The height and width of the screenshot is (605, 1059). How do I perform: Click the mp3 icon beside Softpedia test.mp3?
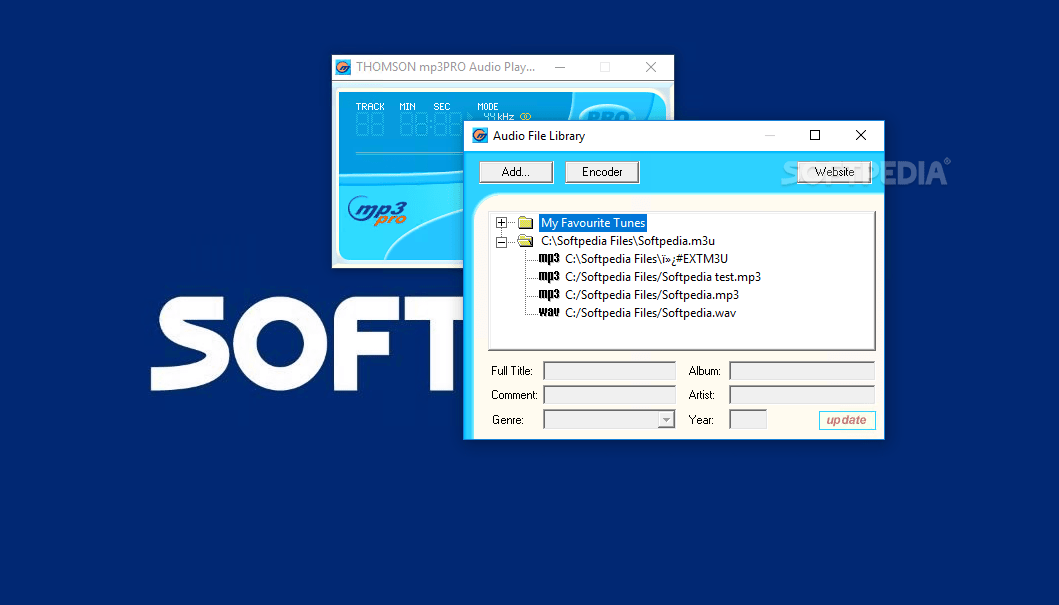(x=548, y=276)
